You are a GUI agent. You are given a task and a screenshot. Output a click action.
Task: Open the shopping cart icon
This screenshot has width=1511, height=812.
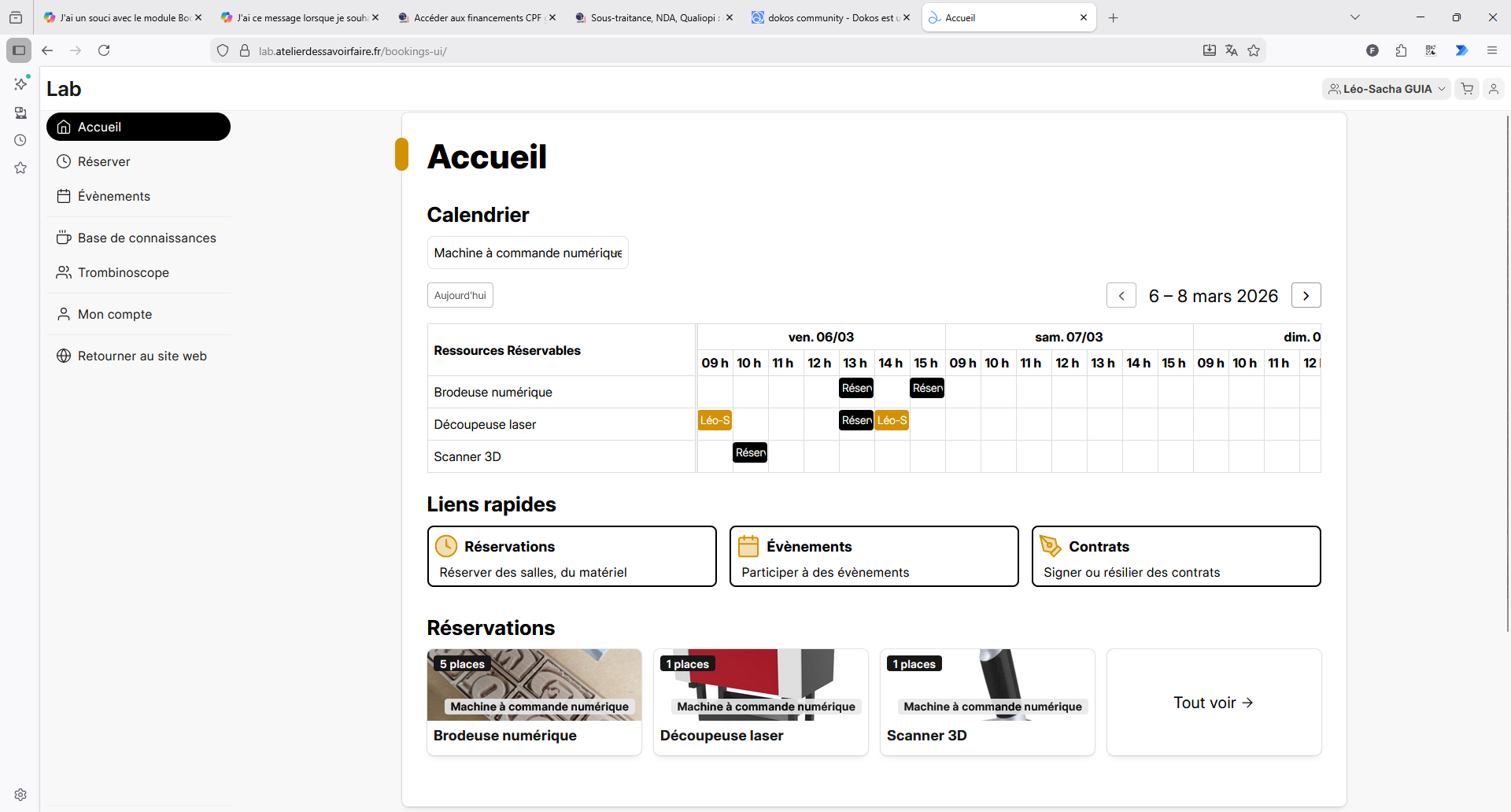coord(1467,89)
